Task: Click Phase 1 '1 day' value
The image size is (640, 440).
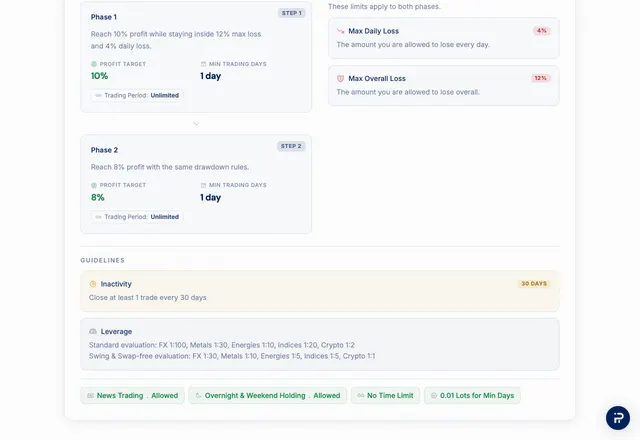Action: (211, 76)
